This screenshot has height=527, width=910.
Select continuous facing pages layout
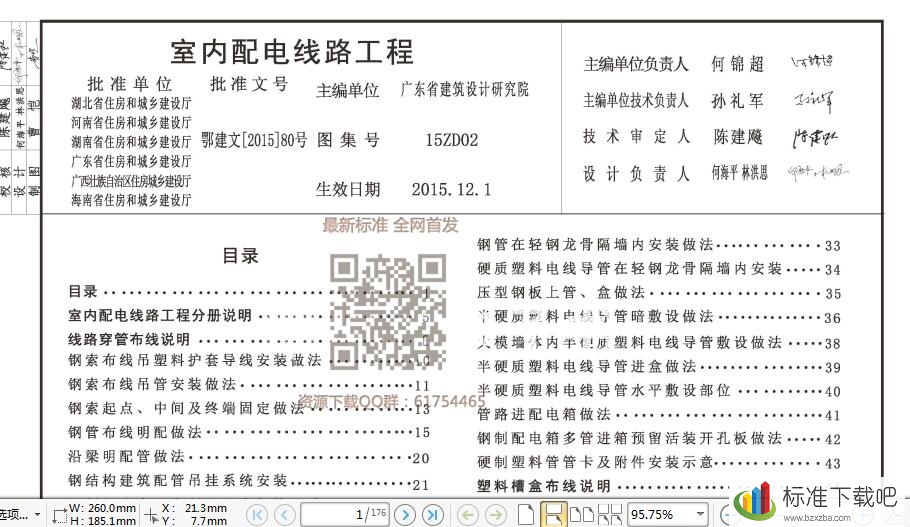click(609, 514)
